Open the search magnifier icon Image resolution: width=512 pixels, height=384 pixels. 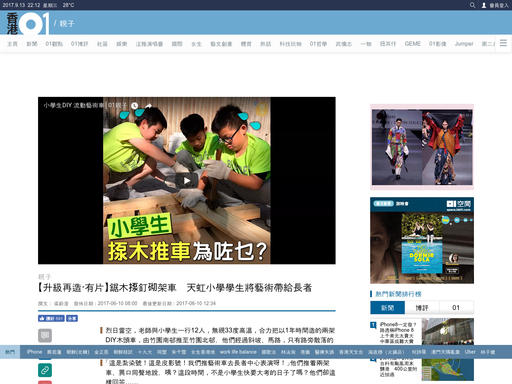(472, 5)
